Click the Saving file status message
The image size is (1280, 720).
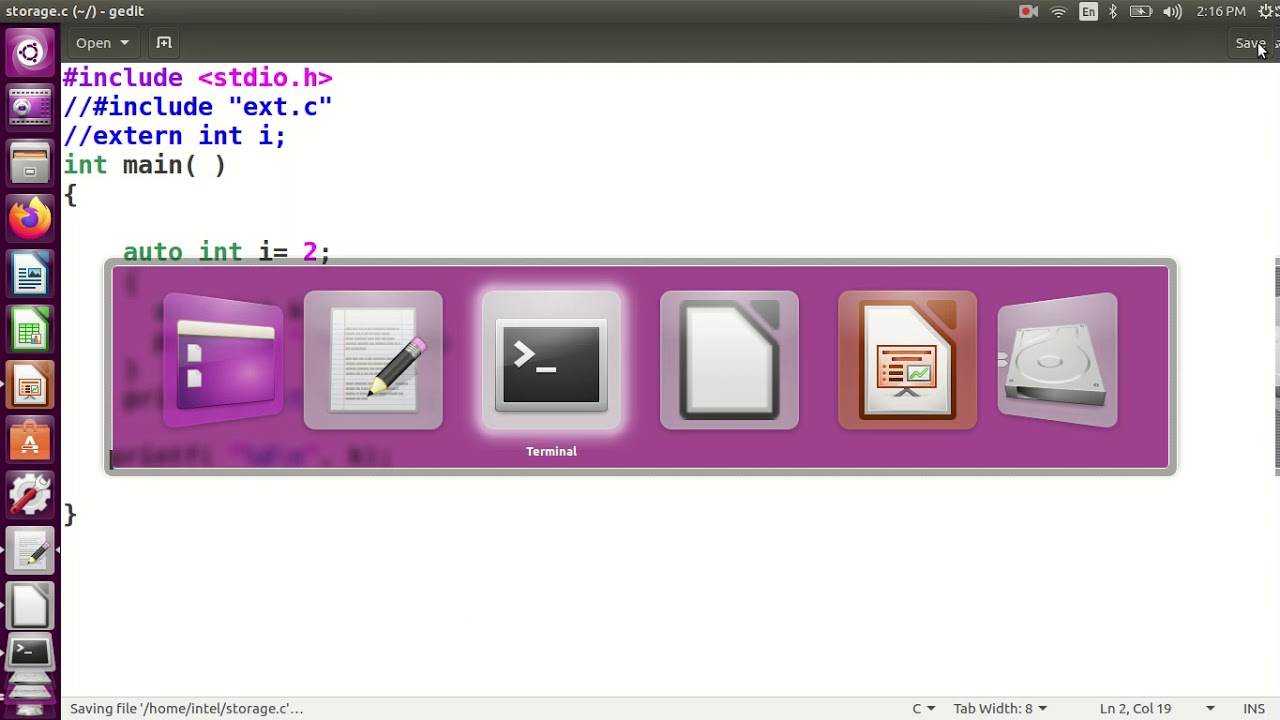187,708
